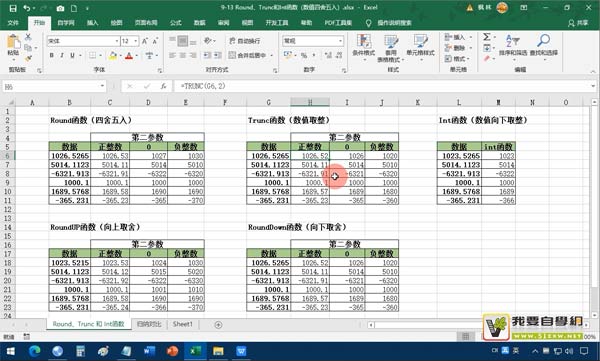This screenshot has height=361, width=600.
Task: Toggle Italic formatting button
Action: [62, 55]
